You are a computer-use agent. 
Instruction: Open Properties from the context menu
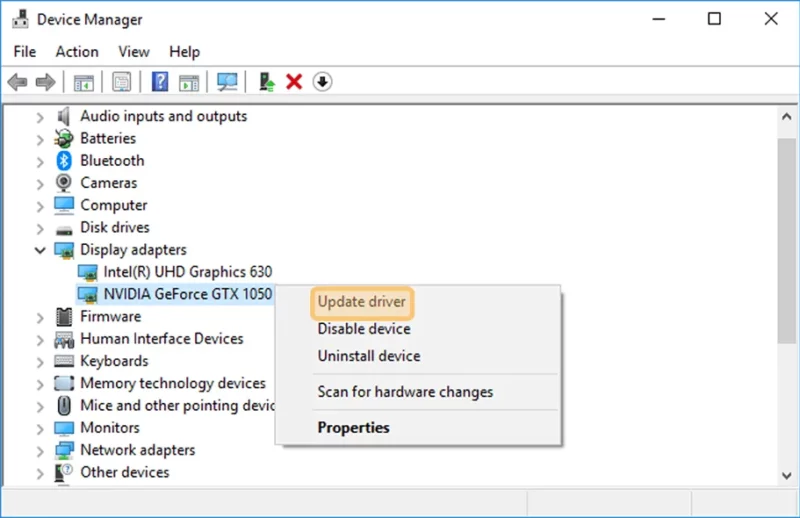click(x=353, y=428)
